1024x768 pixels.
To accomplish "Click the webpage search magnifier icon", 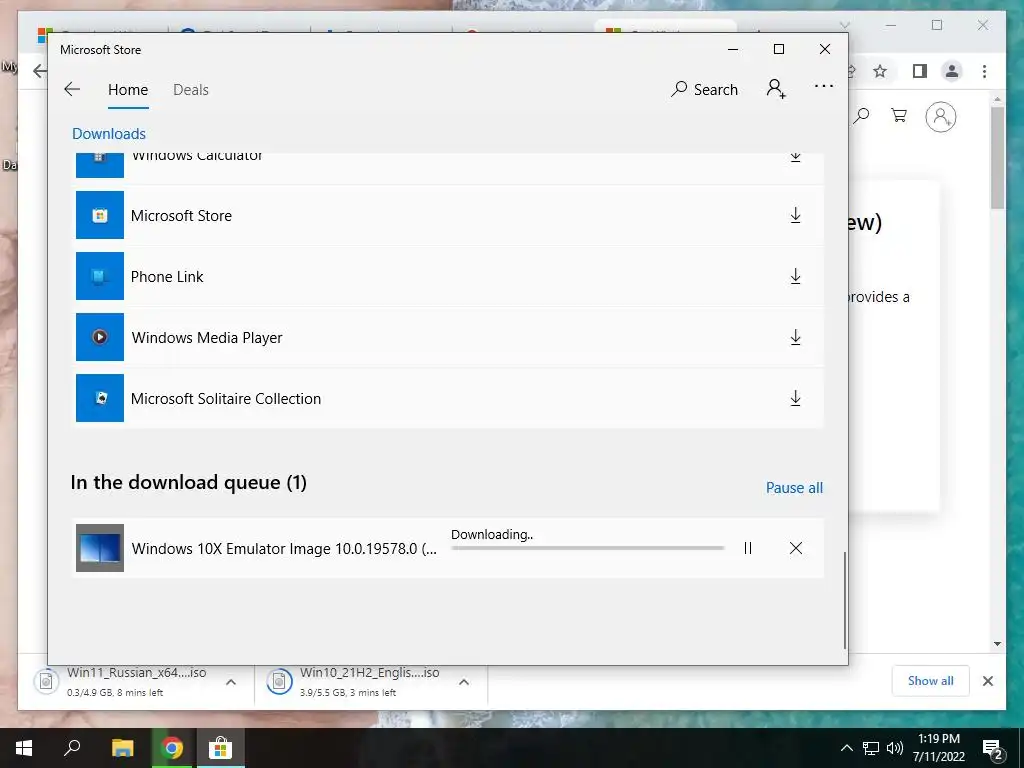I will point(861,116).
